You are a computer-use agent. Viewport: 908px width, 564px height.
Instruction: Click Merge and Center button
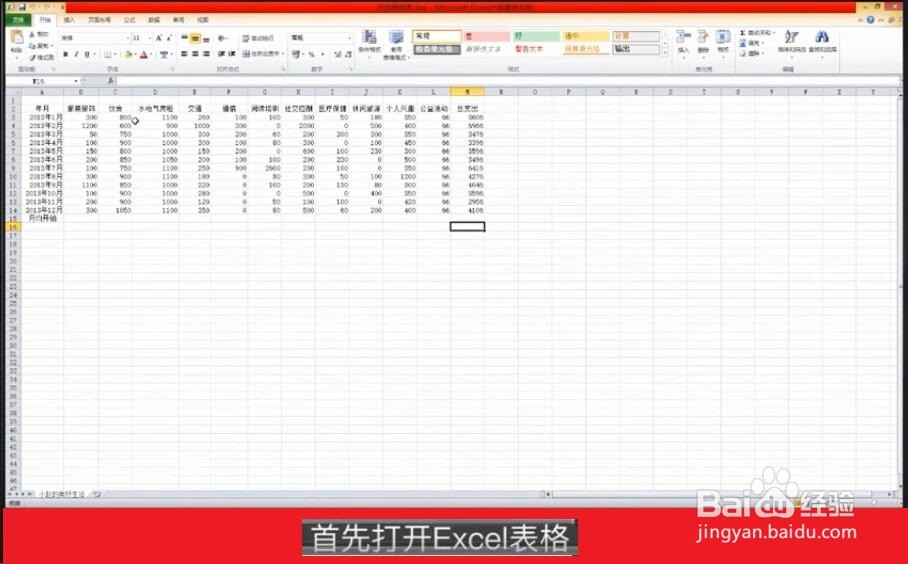tap(261, 54)
